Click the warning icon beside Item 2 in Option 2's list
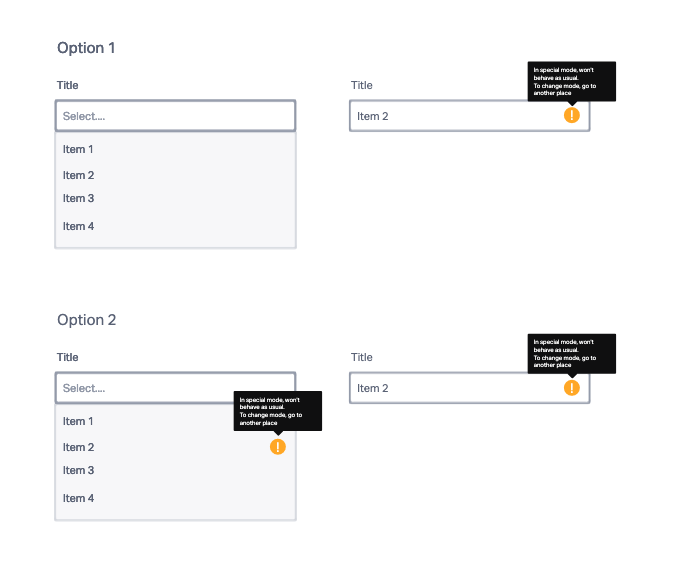 tap(277, 447)
